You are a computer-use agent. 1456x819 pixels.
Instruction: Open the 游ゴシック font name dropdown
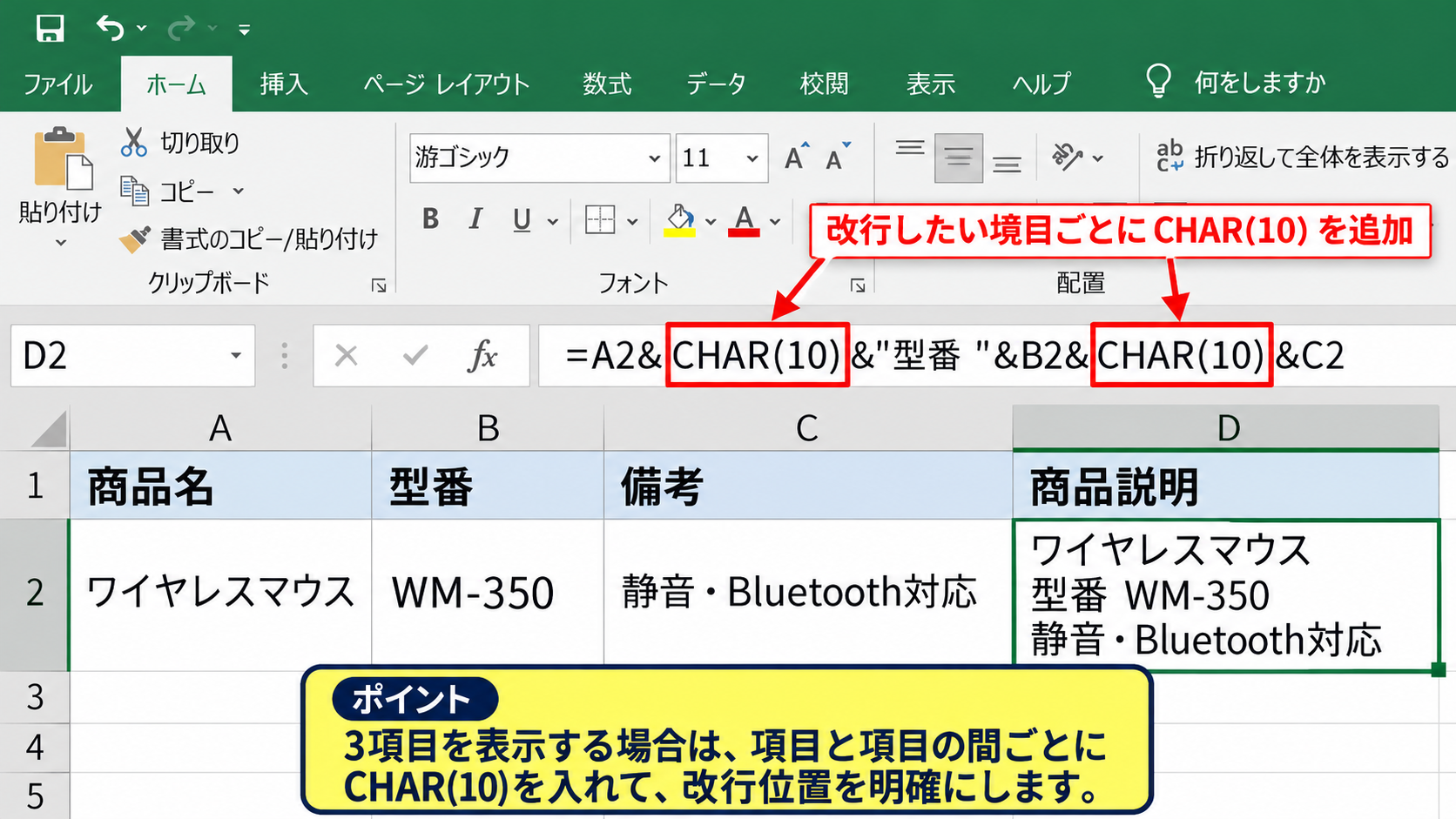654,158
